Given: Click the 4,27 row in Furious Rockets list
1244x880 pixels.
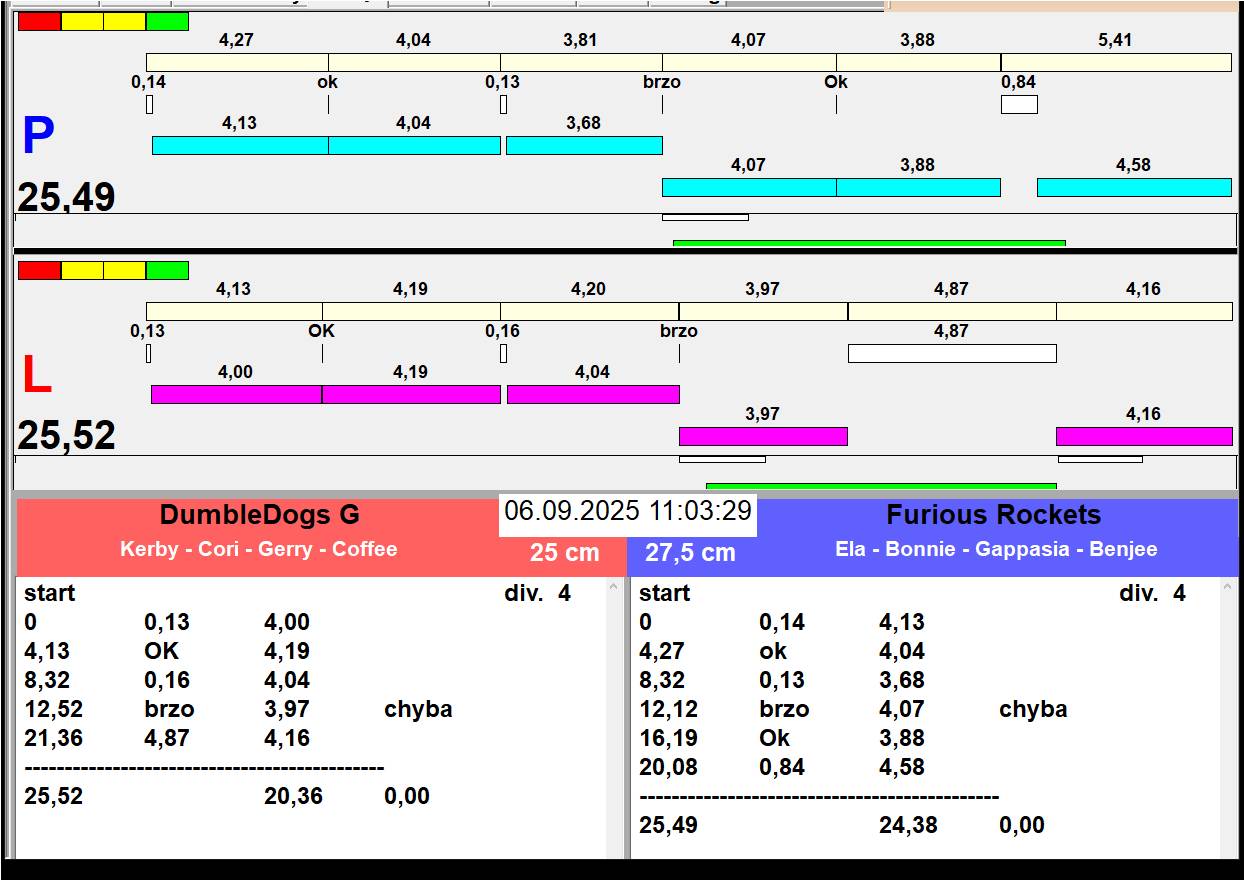Looking at the screenshot, I should pyautogui.click(x=925, y=651).
